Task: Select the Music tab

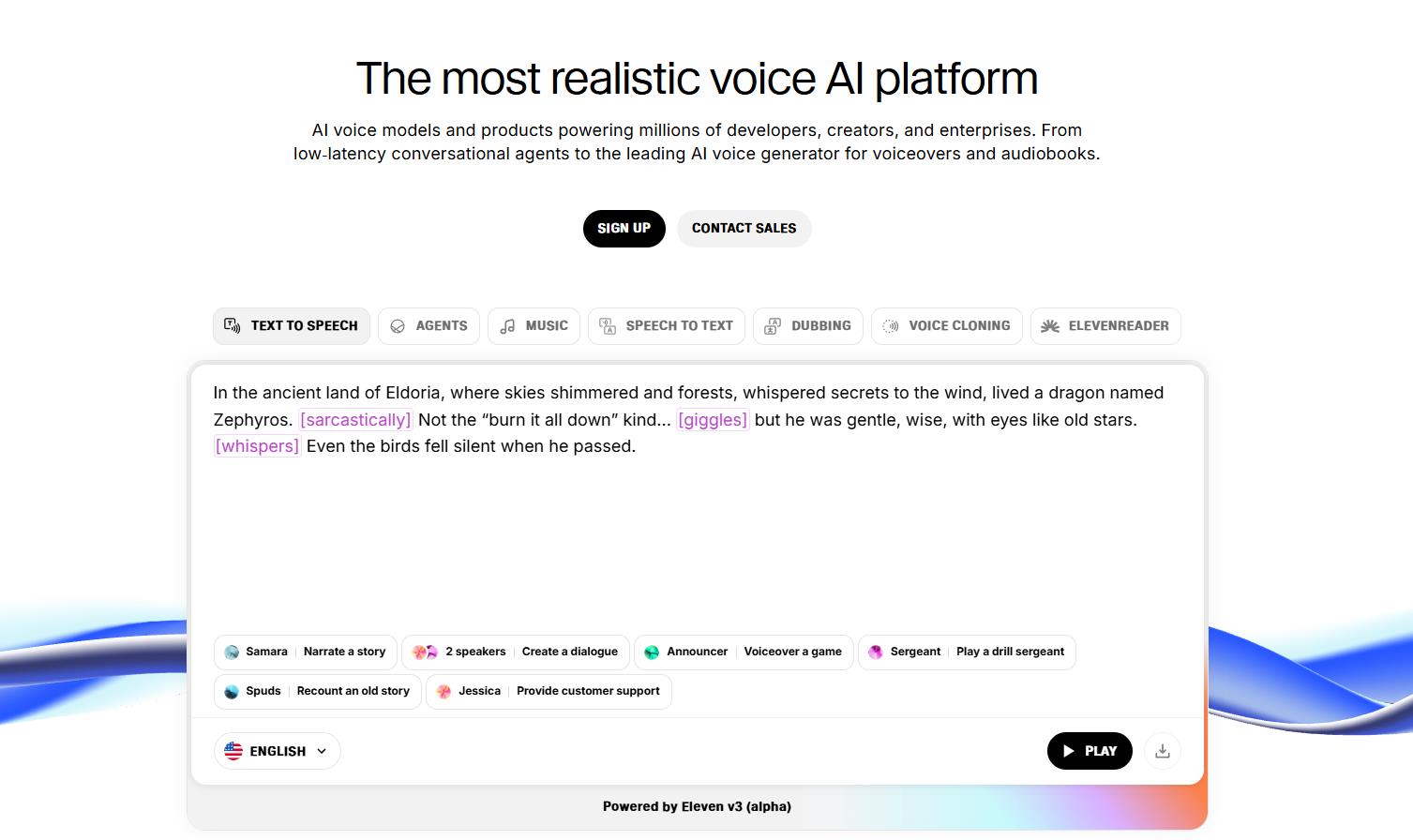Action: click(x=534, y=326)
